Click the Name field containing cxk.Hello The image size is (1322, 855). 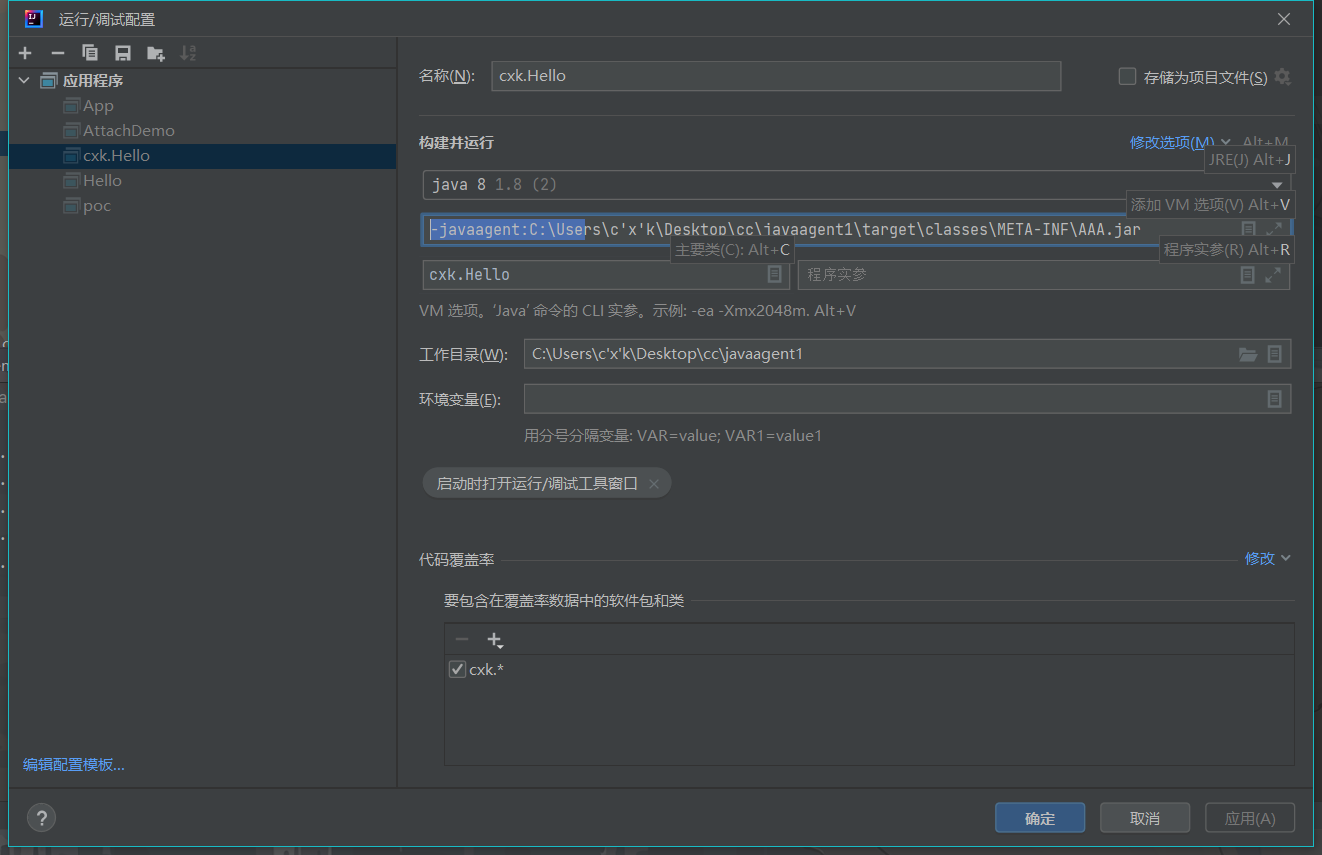coord(776,76)
